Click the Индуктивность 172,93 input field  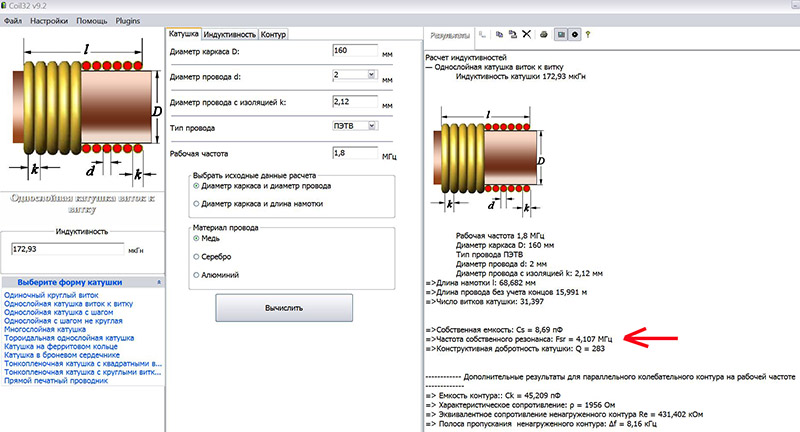(67, 249)
